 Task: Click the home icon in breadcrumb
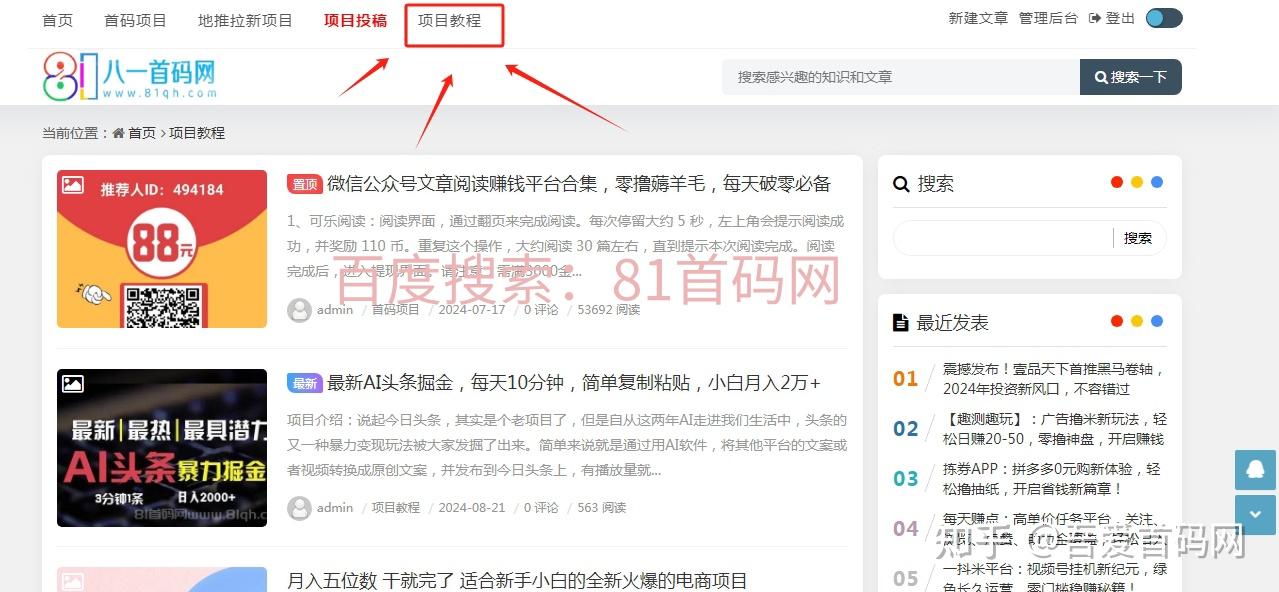[119, 133]
